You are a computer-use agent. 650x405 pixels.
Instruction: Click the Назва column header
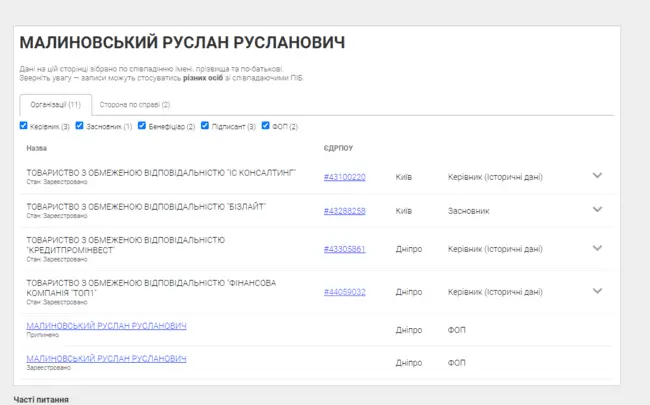tap(36, 148)
